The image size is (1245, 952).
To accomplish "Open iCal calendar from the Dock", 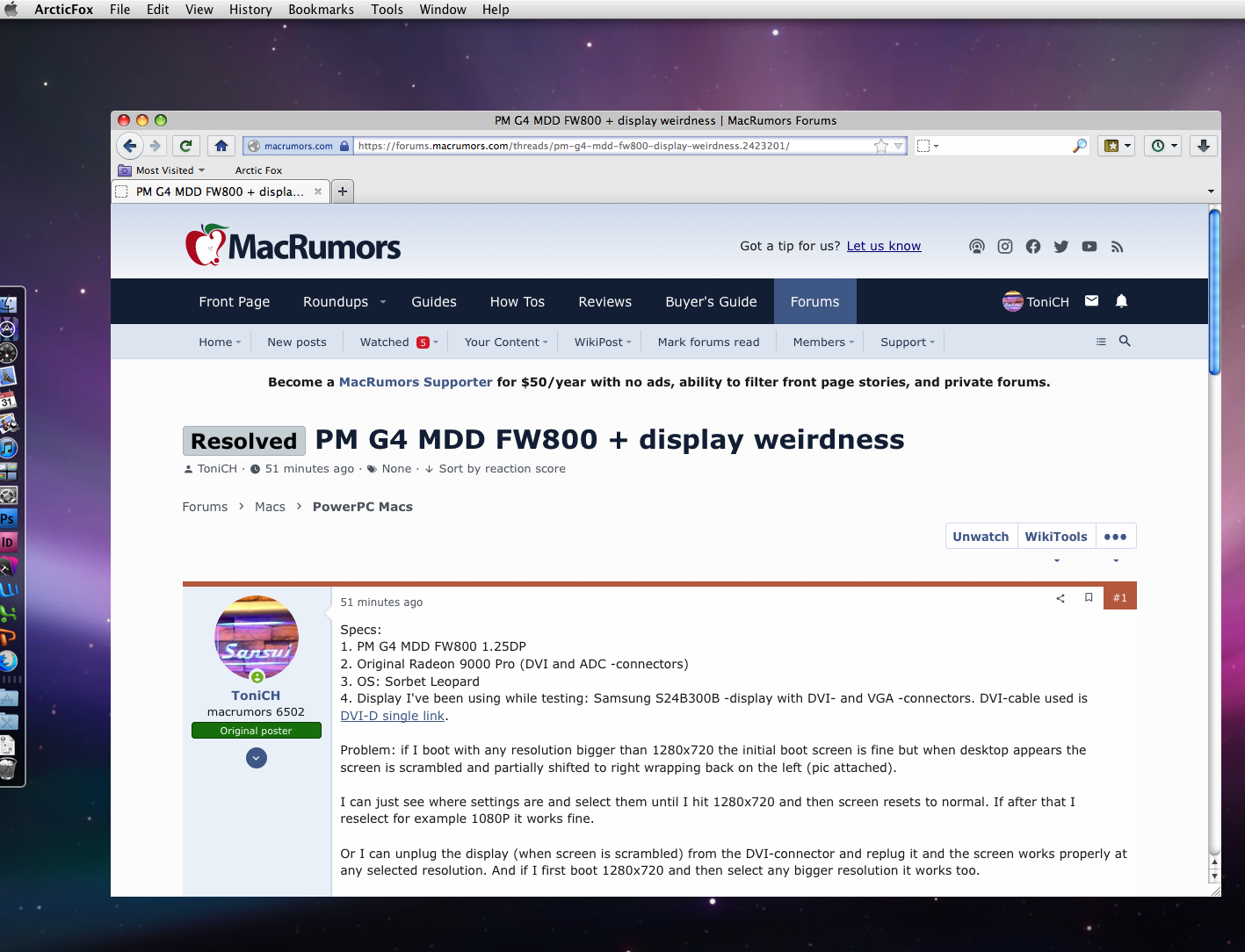I will coord(7,400).
